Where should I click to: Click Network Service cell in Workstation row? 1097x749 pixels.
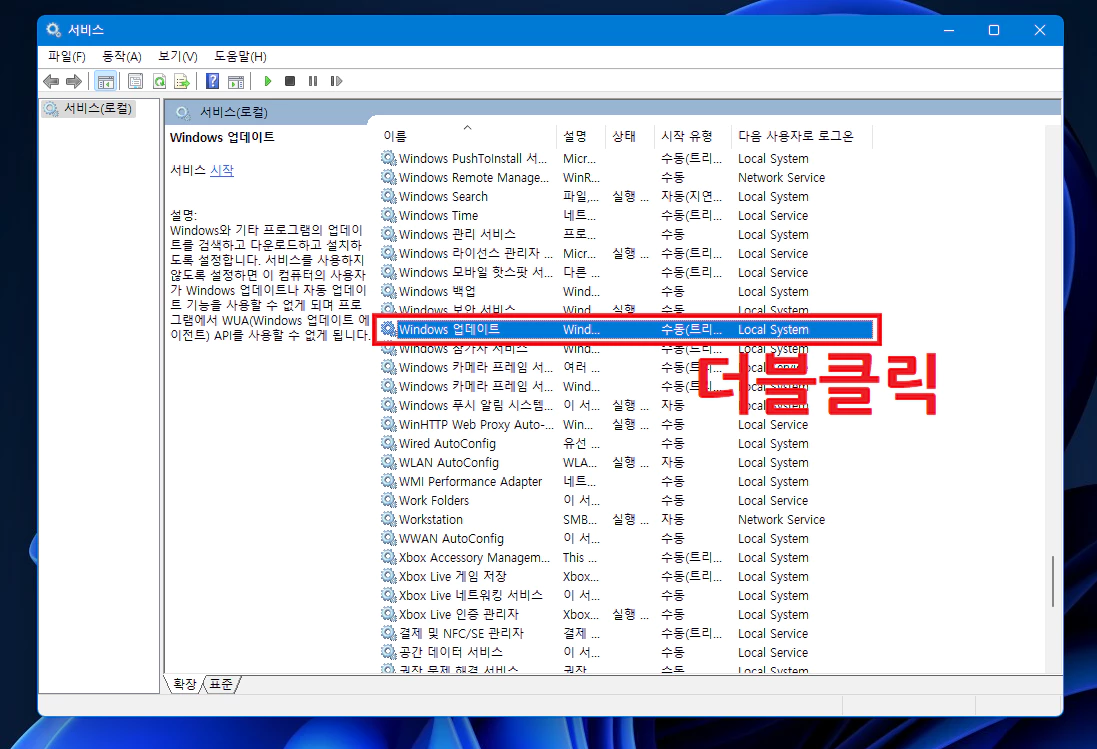pyautogui.click(x=781, y=520)
